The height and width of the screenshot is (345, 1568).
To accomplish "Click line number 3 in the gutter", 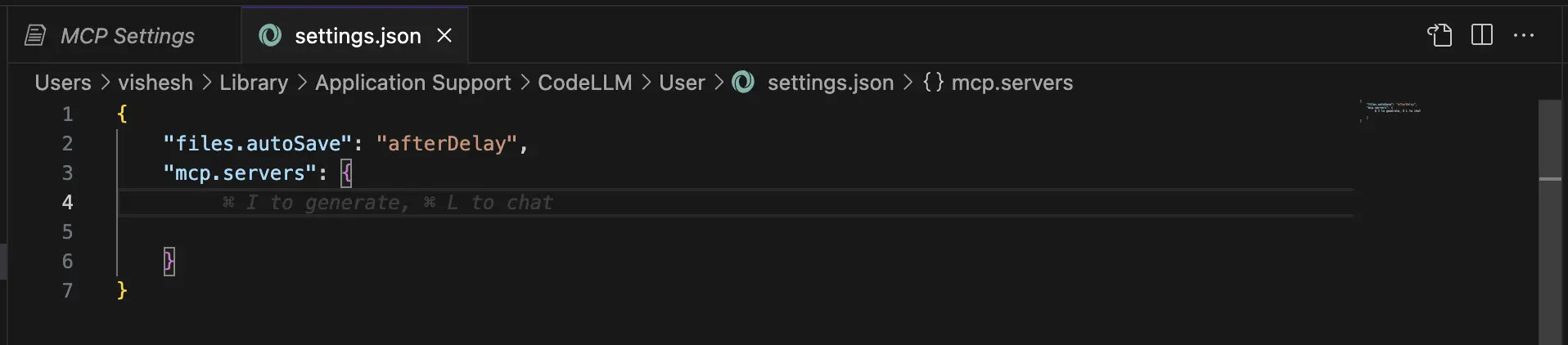I will pyautogui.click(x=67, y=172).
